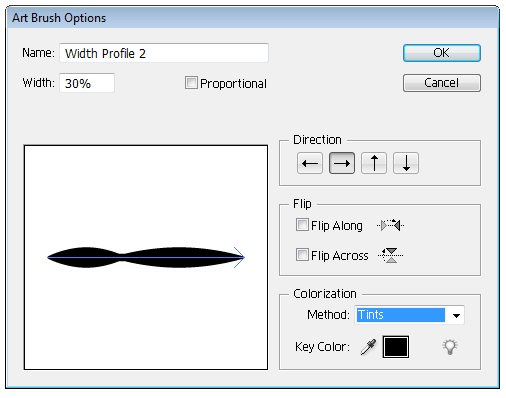Click the Flip group label
Screen dimensions: 506x398
[x=302, y=204]
